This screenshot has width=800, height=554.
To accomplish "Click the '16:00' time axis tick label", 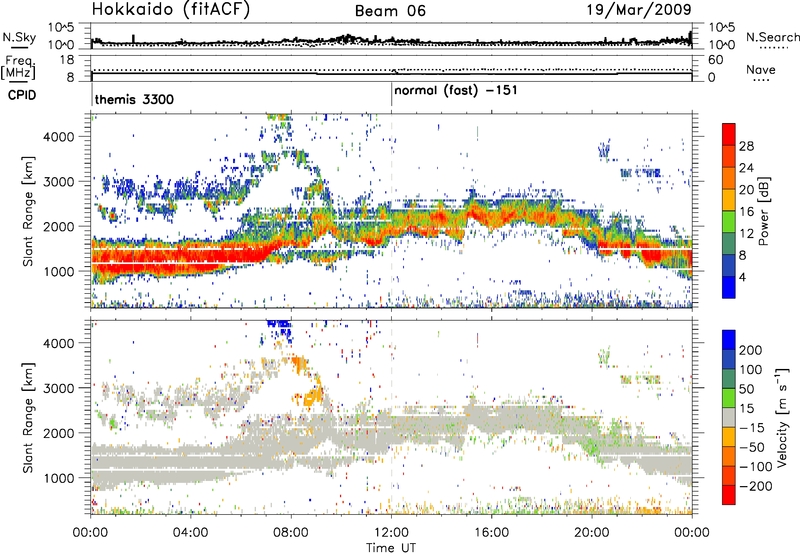I will click(491, 533).
